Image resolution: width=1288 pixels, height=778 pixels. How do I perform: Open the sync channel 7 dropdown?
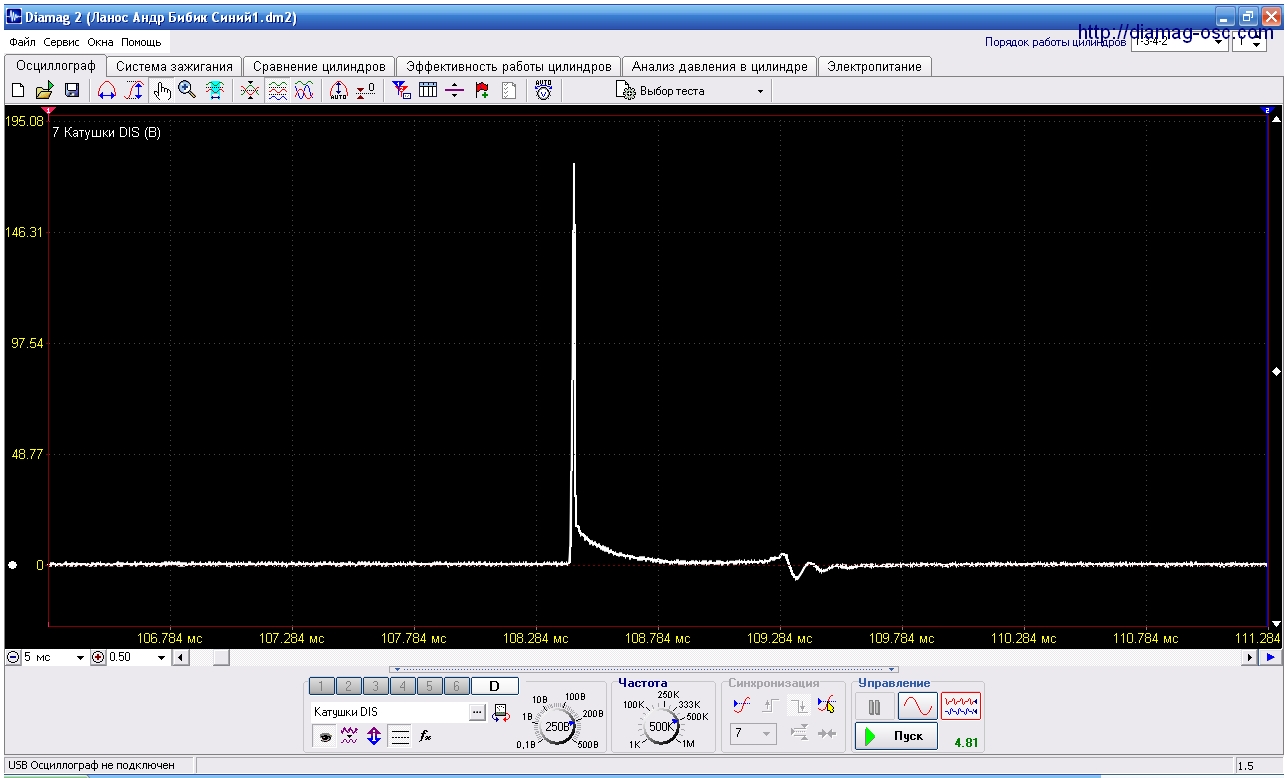click(752, 734)
